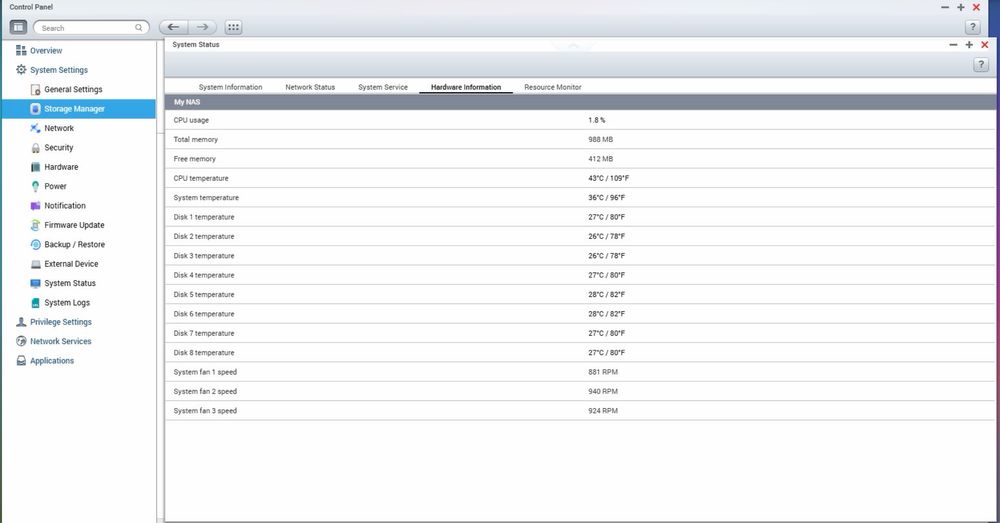Click the Power bulb icon
The width and height of the screenshot is (1000, 523).
click(36, 186)
